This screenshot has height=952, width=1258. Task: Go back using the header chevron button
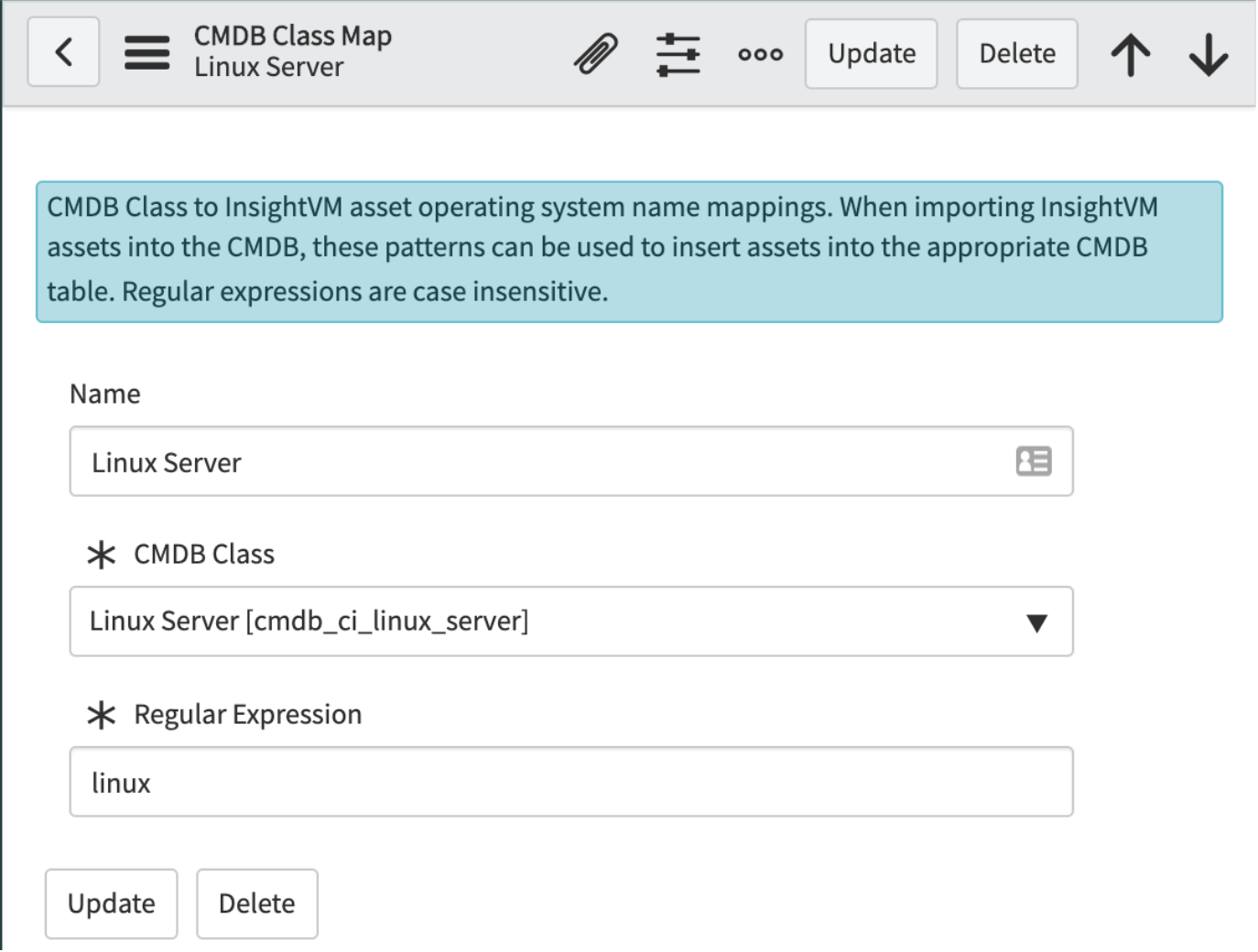click(x=63, y=53)
